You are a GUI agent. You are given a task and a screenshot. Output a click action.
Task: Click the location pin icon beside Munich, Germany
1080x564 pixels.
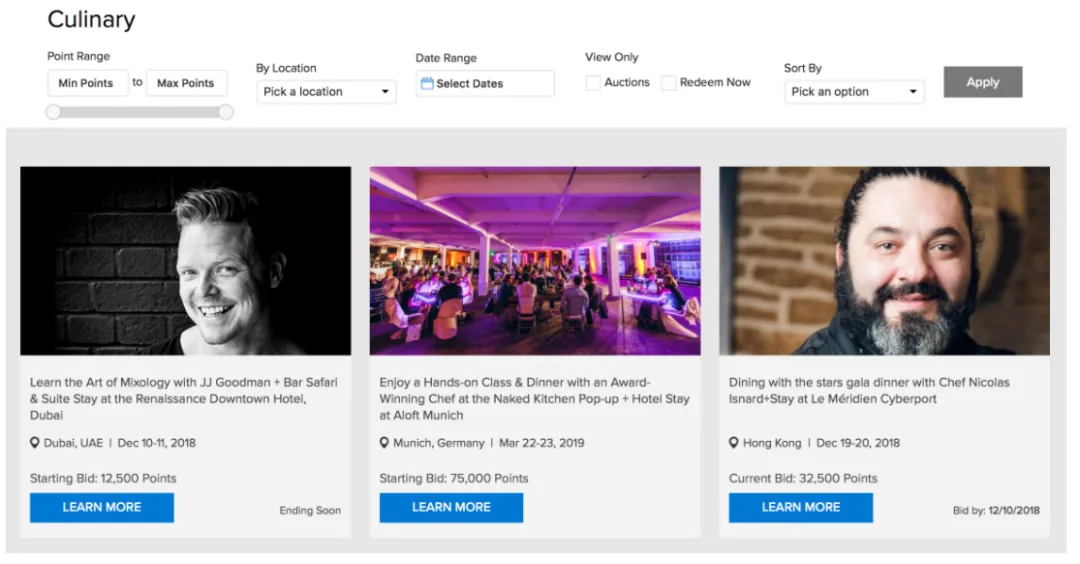coord(384,443)
